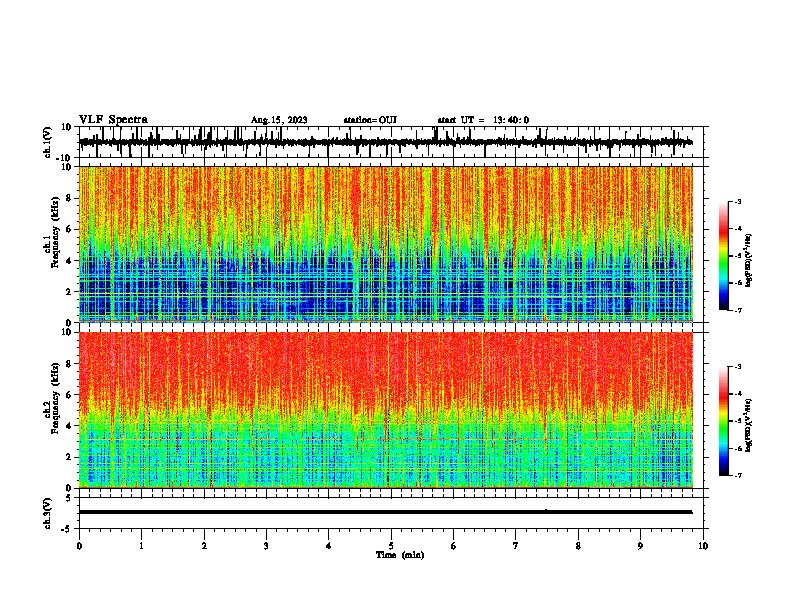
Task: Click the 8 kHz tick on ch.2 spectrogram
Action: 69,364
